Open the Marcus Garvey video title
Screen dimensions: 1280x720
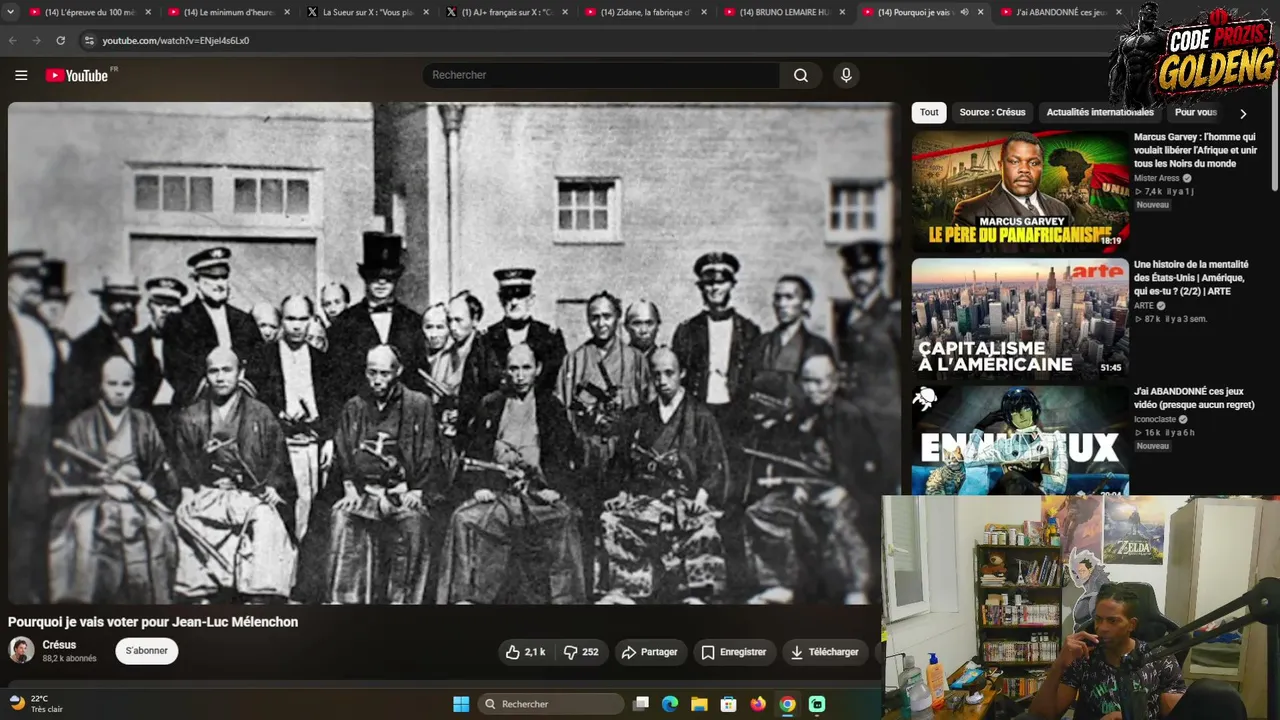click(x=1196, y=150)
